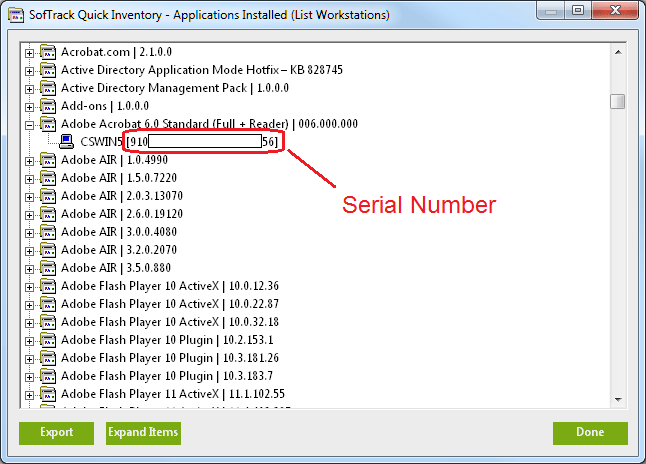Expand Adobe Flash Player 10 ActiveX 10.0.12.36
The height and width of the screenshot is (464, 646).
point(30,286)
